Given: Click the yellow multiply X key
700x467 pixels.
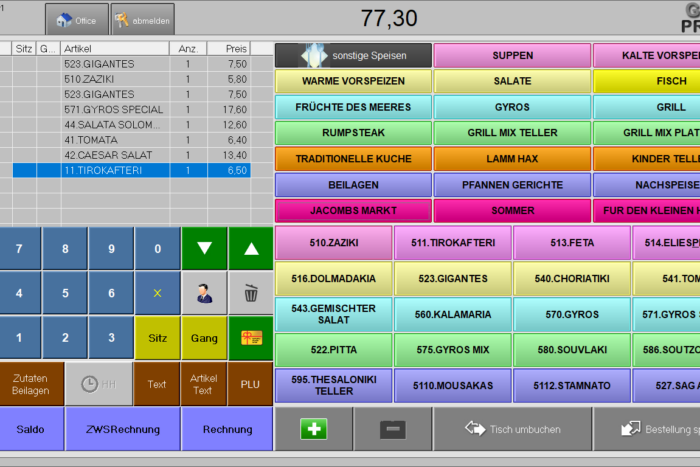Looking at the screenshot, I should coord(157,293).
